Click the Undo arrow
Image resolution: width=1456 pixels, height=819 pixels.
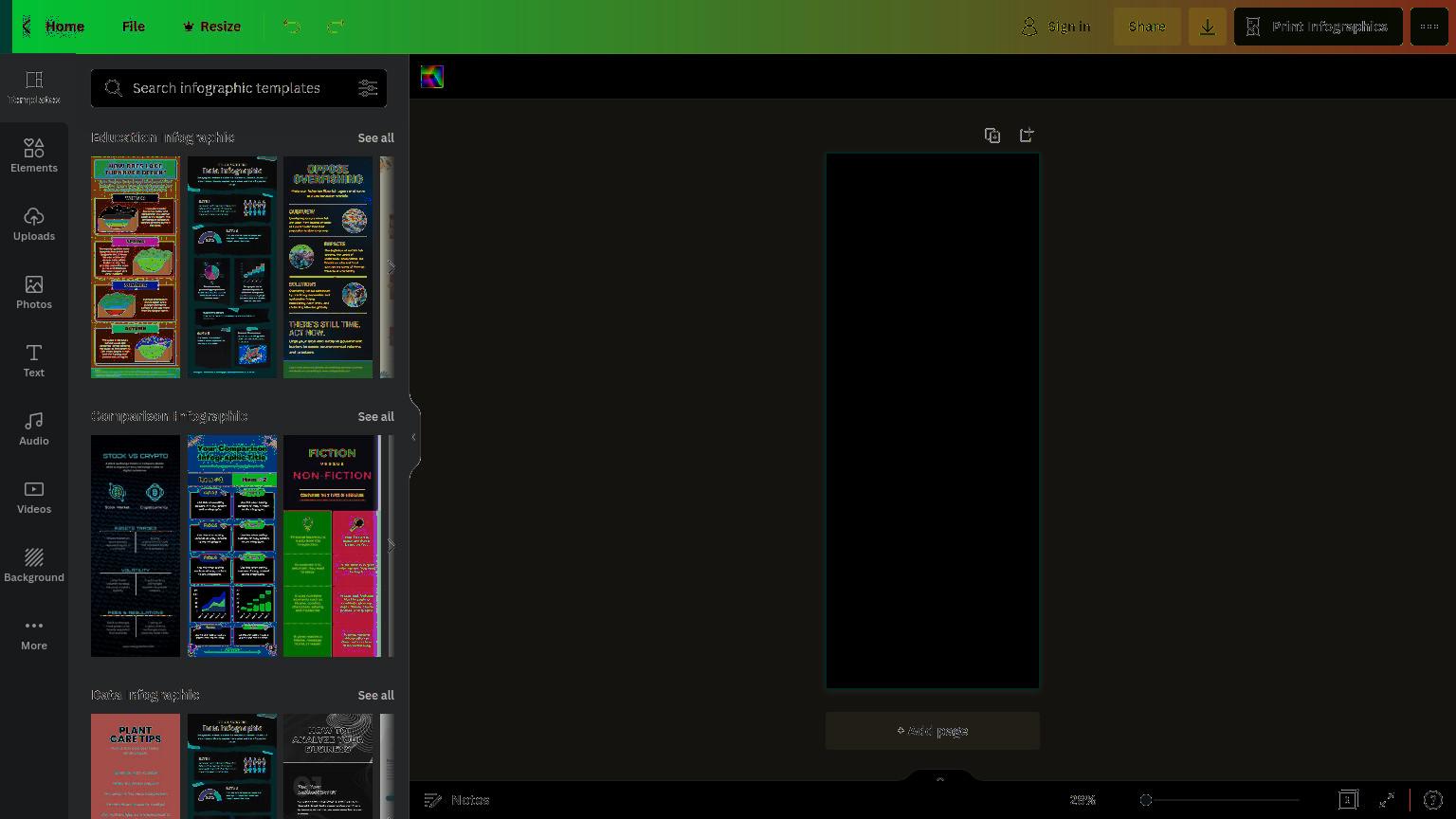(x=292, y=27)
